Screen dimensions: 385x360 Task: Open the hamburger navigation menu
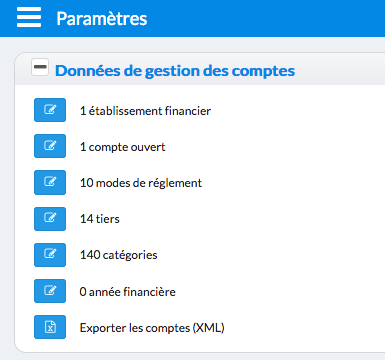coord(29,17)
